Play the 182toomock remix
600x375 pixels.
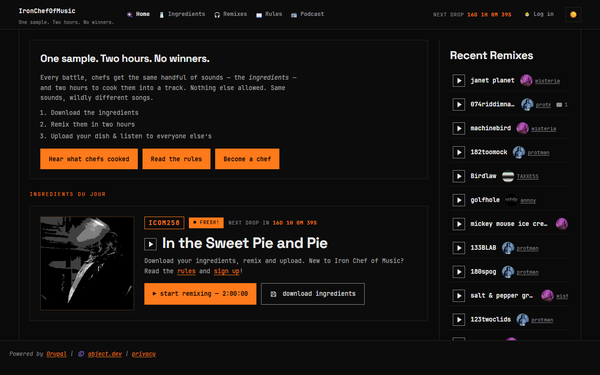(x=458, y=152)
